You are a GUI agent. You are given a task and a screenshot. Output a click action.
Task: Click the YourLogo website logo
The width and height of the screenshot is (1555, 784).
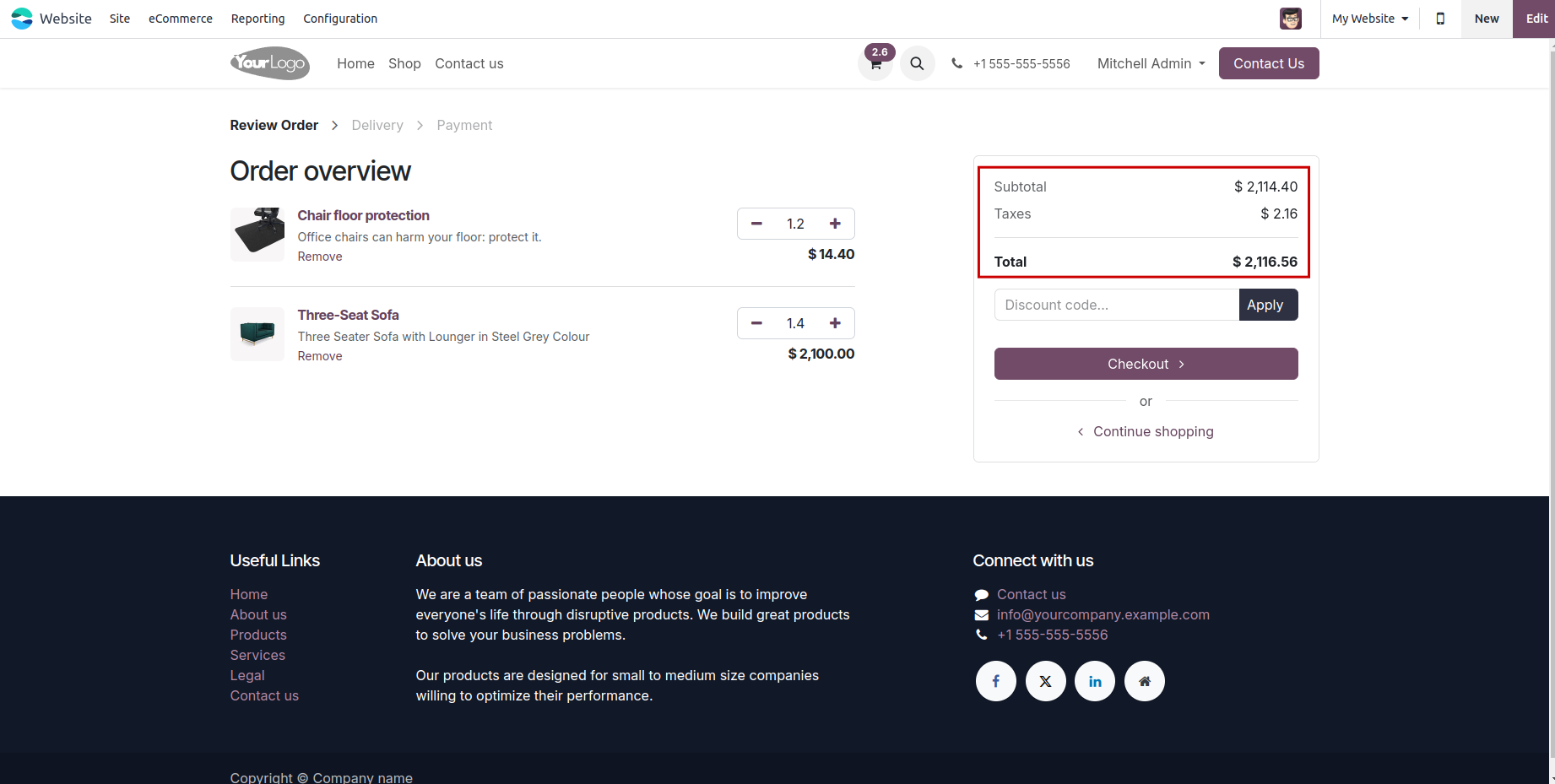pos(270,63)
